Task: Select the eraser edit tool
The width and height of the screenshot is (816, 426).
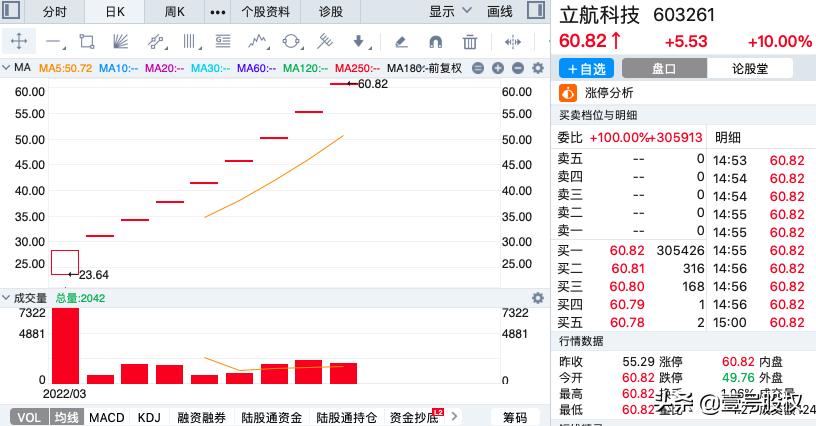Action: 401,42
